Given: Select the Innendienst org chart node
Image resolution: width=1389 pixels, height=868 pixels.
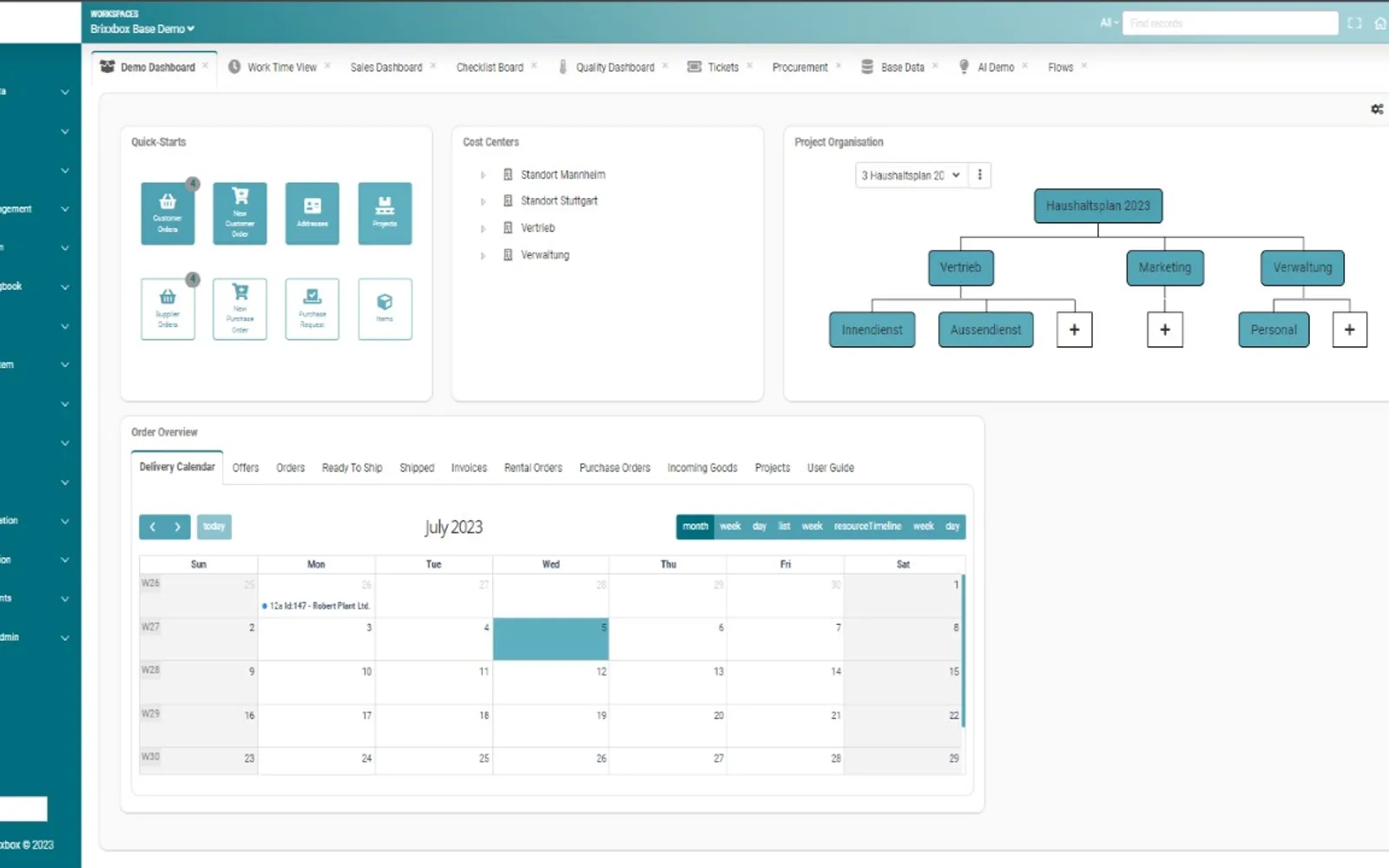Looking at the screenshot, I should 872,330.
